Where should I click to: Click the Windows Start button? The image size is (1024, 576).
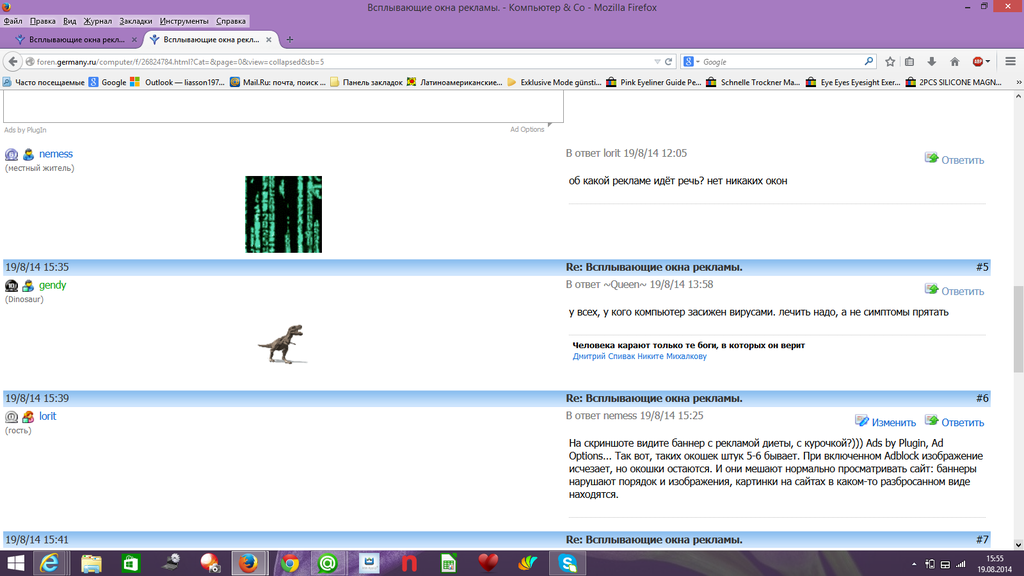15,563
